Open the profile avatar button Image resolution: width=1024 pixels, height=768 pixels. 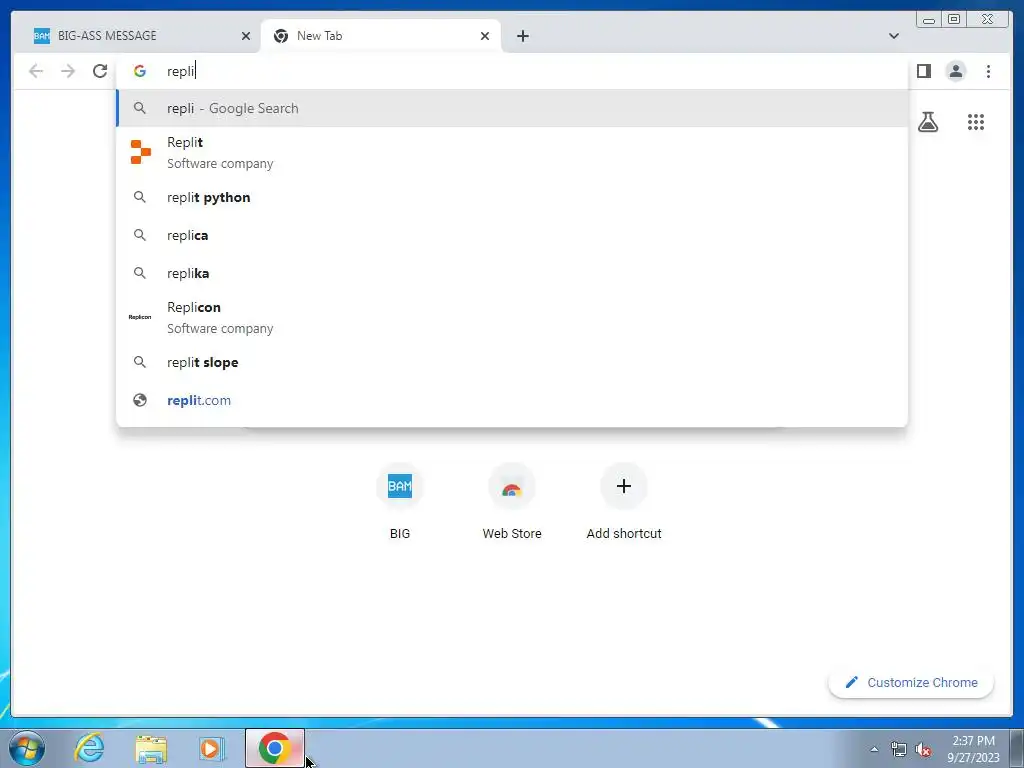point(955,71)
